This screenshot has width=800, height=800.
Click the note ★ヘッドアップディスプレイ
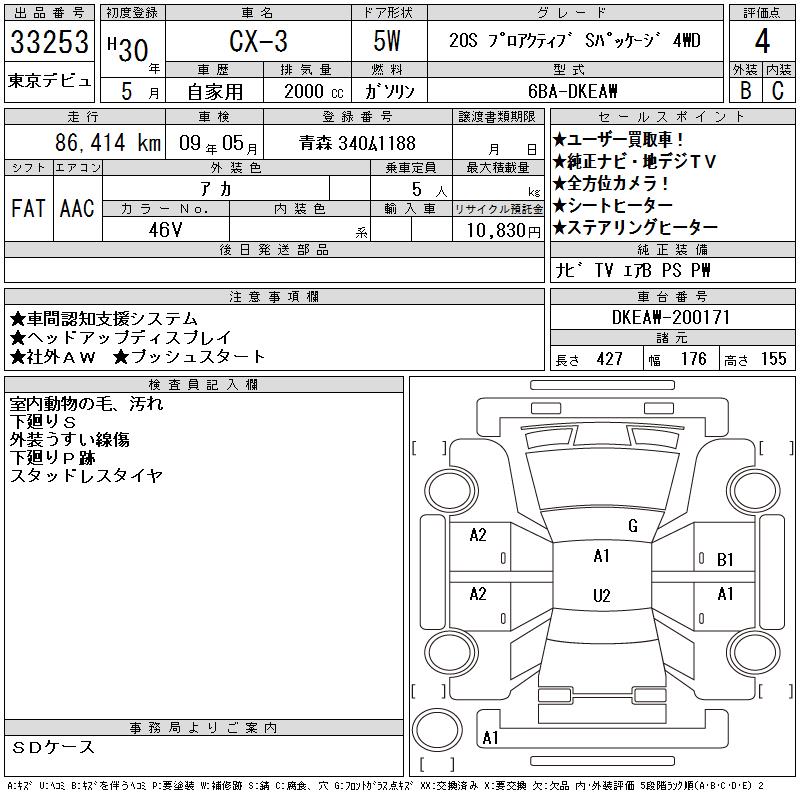[x=120, y=338]
